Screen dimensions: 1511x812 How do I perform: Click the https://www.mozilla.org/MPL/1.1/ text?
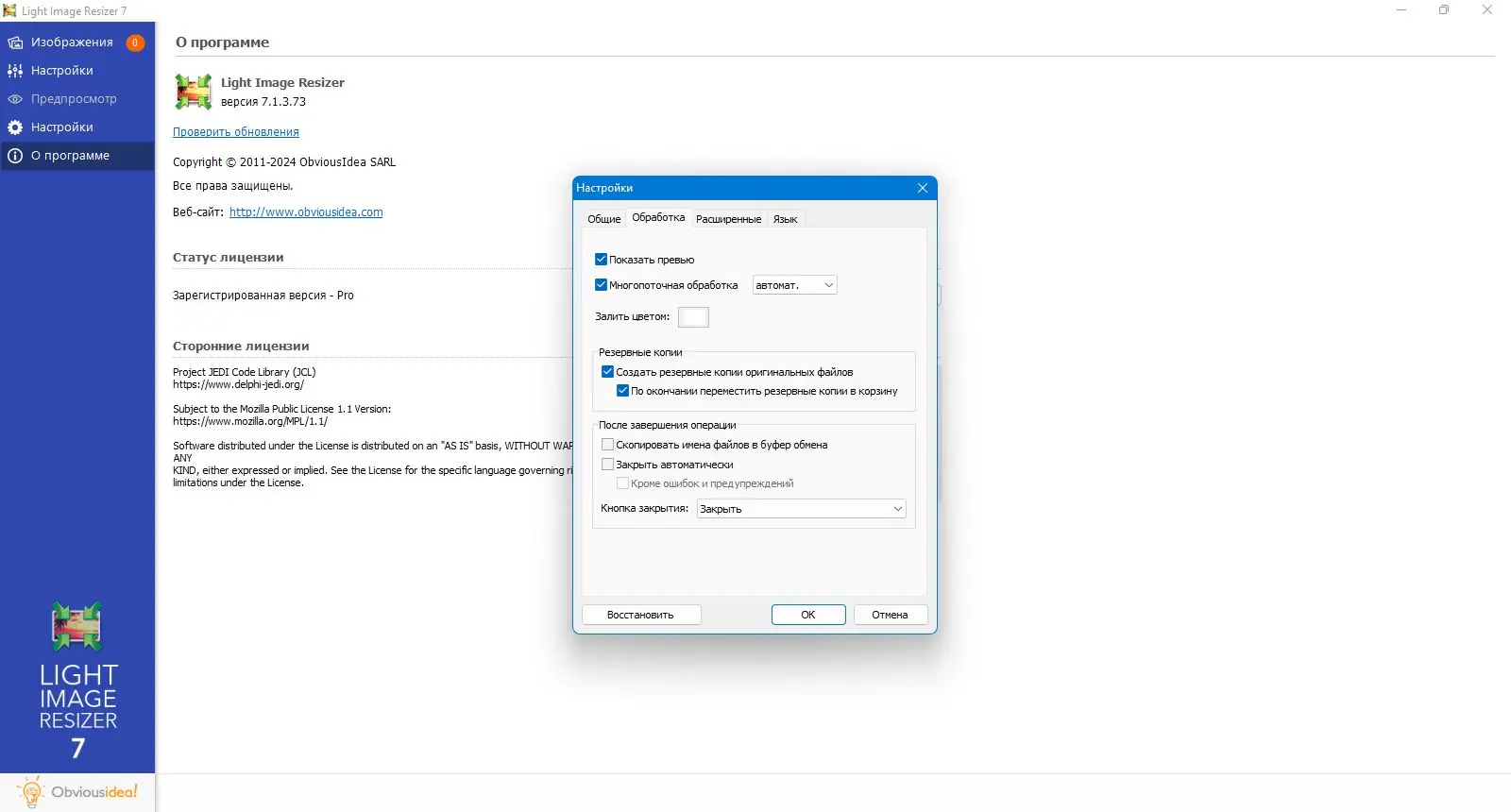[x=250, y=421]
